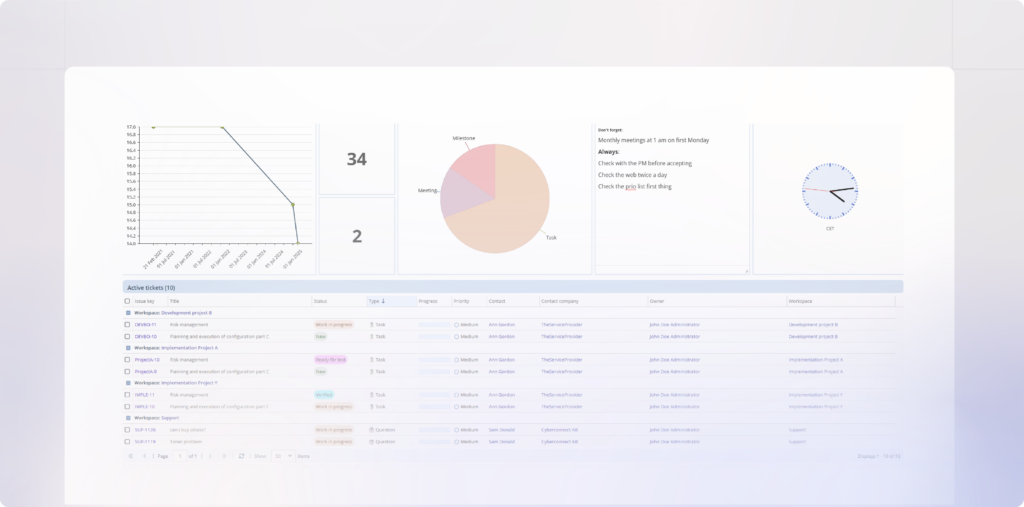This screenshot has width=1024, height=507.
Task: Check the ProjectA-10 ticket checkbox
Action: click(x=127, y=360)
